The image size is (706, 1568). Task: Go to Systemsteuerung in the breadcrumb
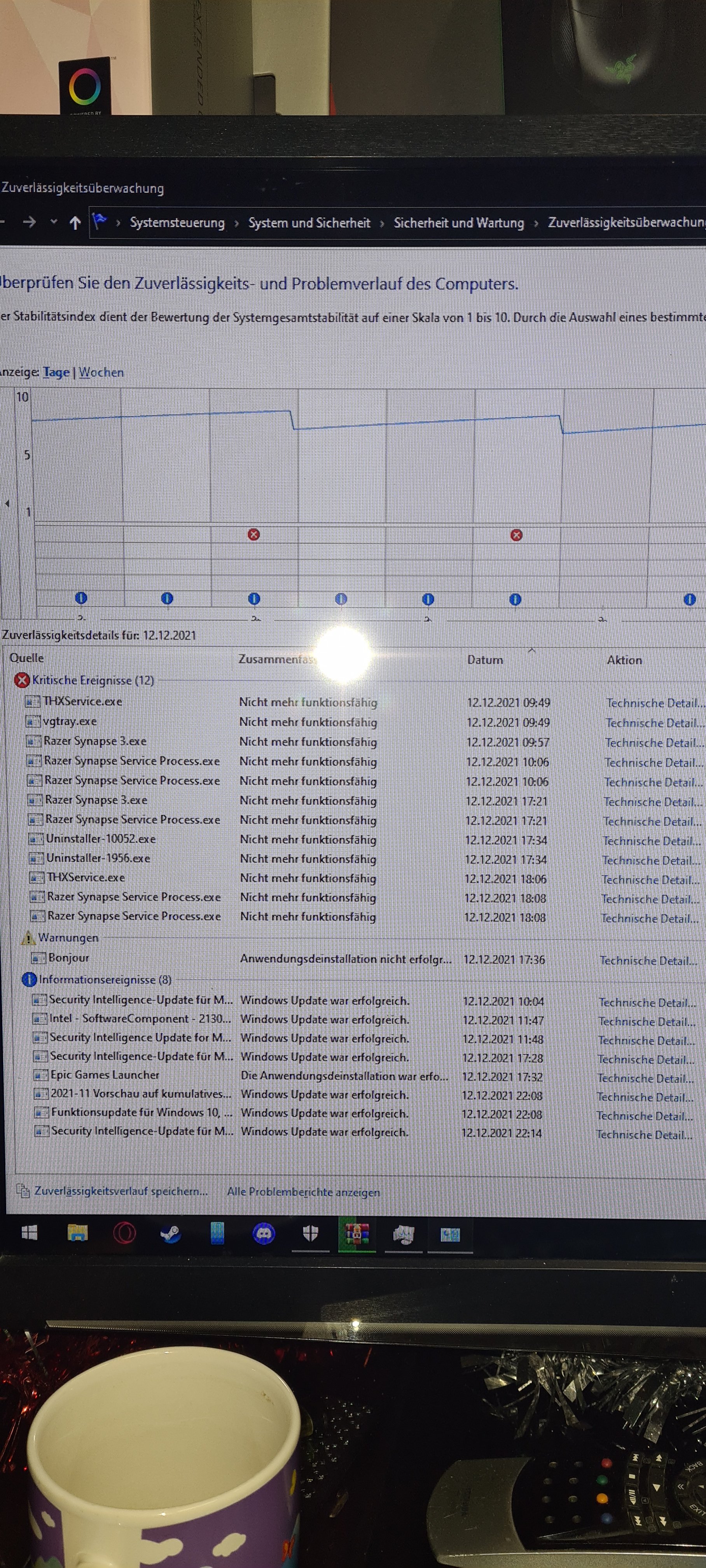tap(177, 223)
